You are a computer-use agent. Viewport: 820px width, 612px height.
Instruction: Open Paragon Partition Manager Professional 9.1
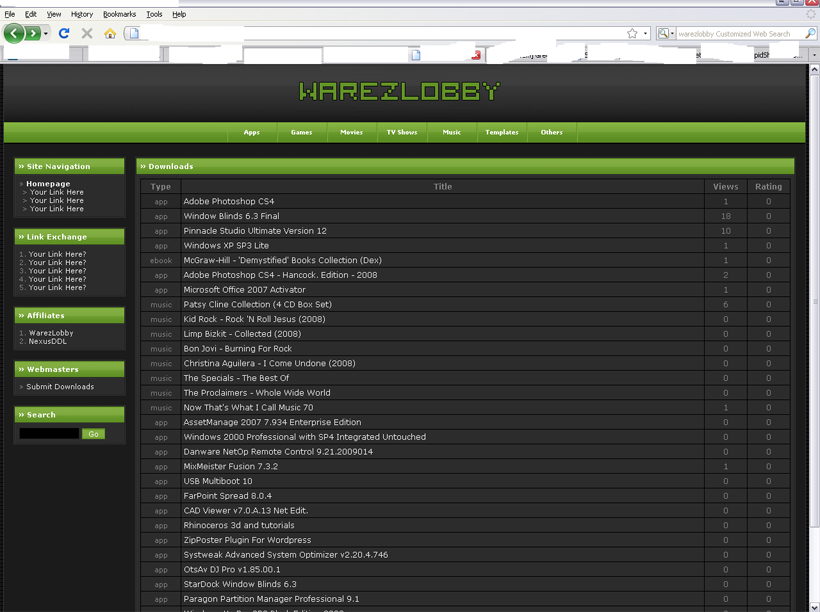271,599
